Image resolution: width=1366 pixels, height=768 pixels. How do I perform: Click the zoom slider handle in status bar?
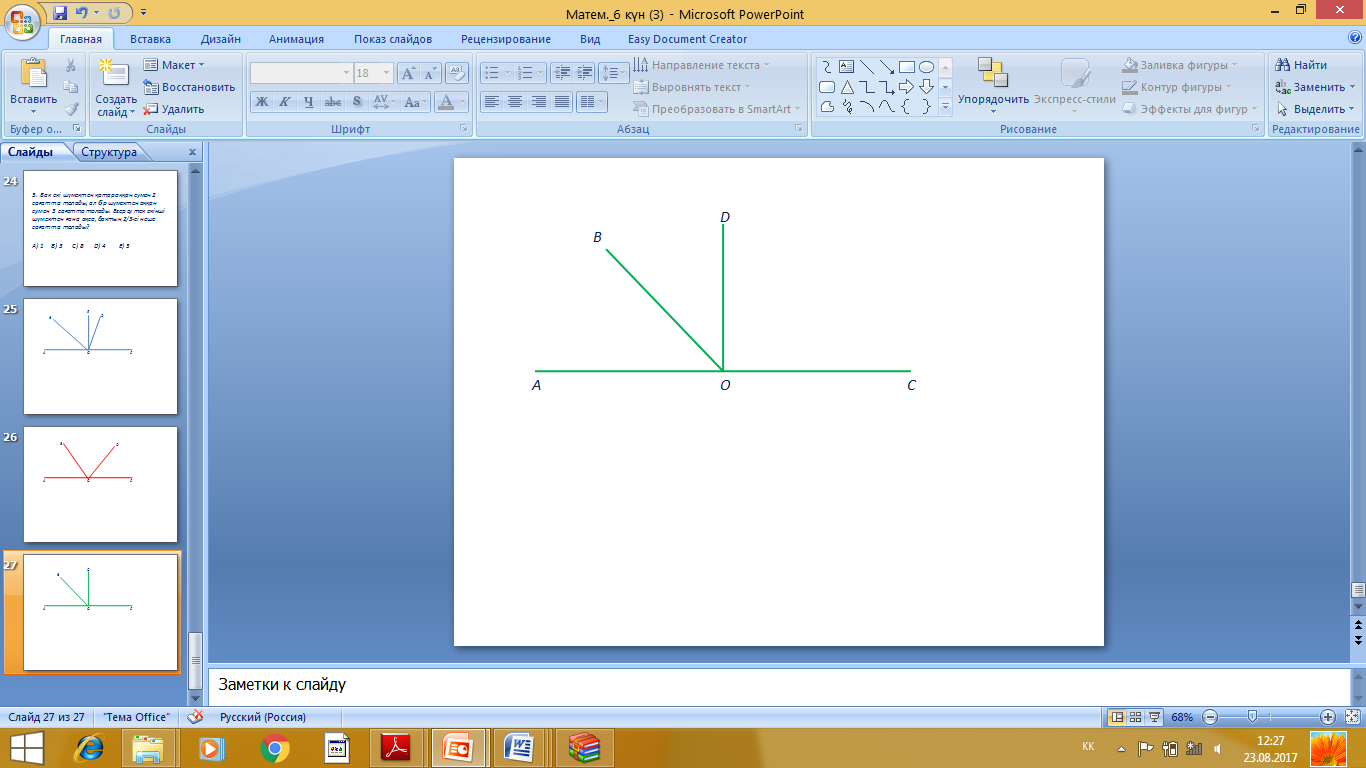pyautogui.click(x=1251, y=717)
